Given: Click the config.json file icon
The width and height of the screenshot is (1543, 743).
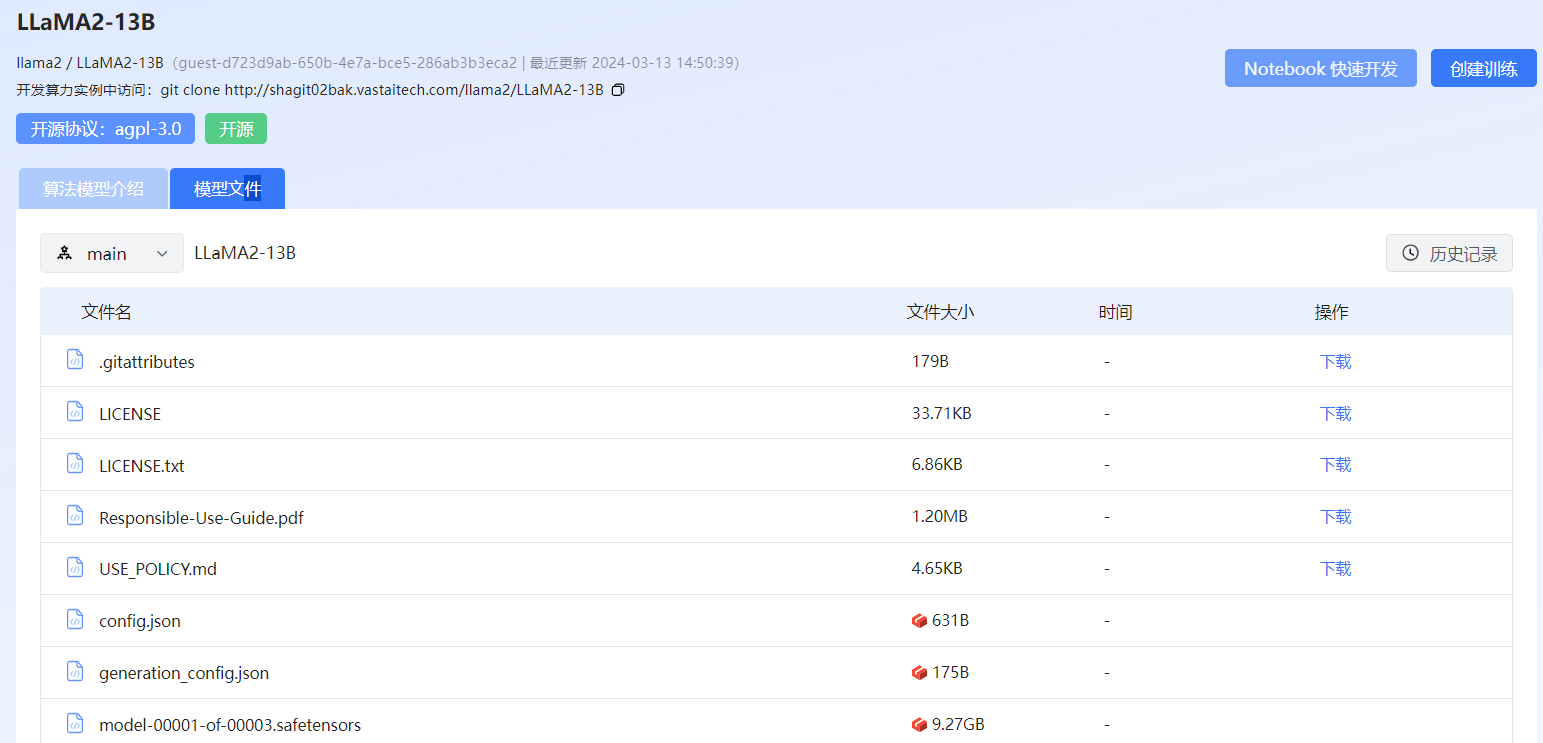Looking at the screenshot, I should [75, 619].
